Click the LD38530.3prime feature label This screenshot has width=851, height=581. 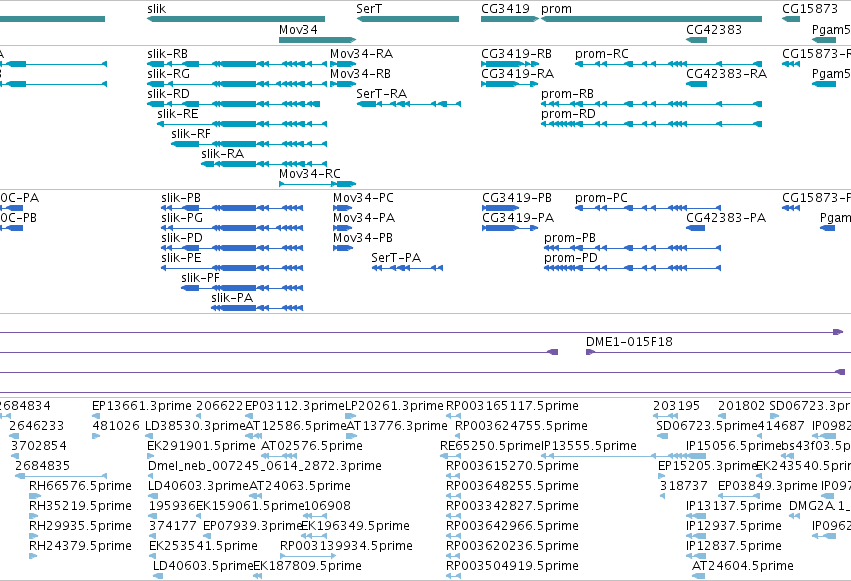[195, 426]
